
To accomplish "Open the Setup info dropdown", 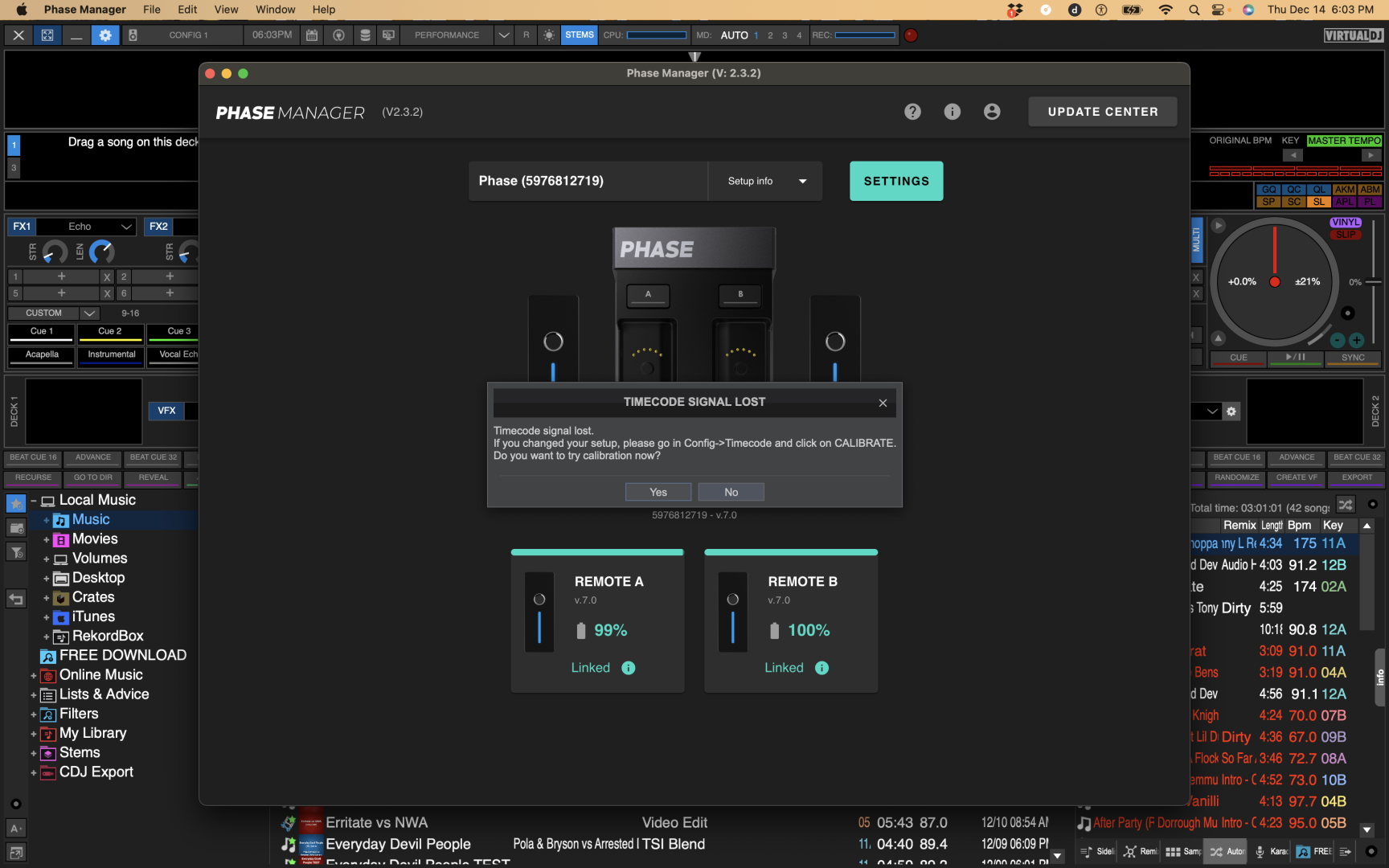I will (x=765, y=181).
